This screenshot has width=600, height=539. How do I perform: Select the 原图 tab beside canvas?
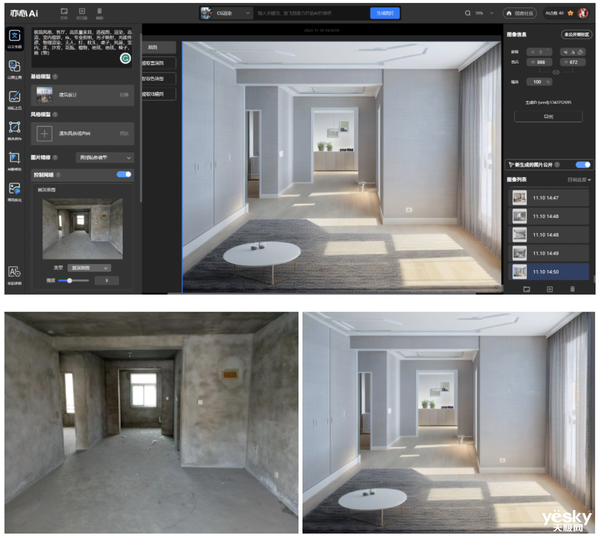tap(158, 47)
